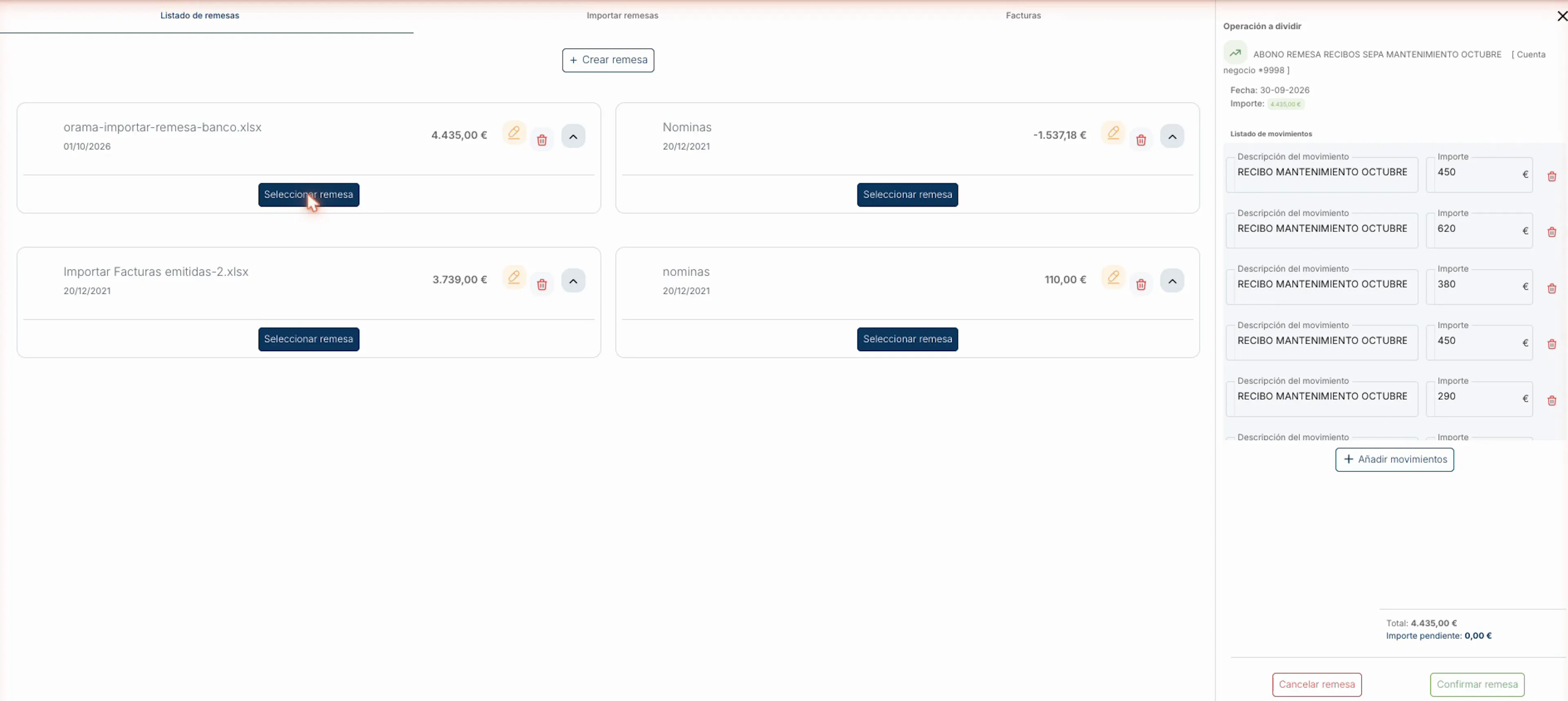This screenshot has height=701, width=1568.
Task: Add movements with Añadir movimientos
Action: coord(1394,459)
